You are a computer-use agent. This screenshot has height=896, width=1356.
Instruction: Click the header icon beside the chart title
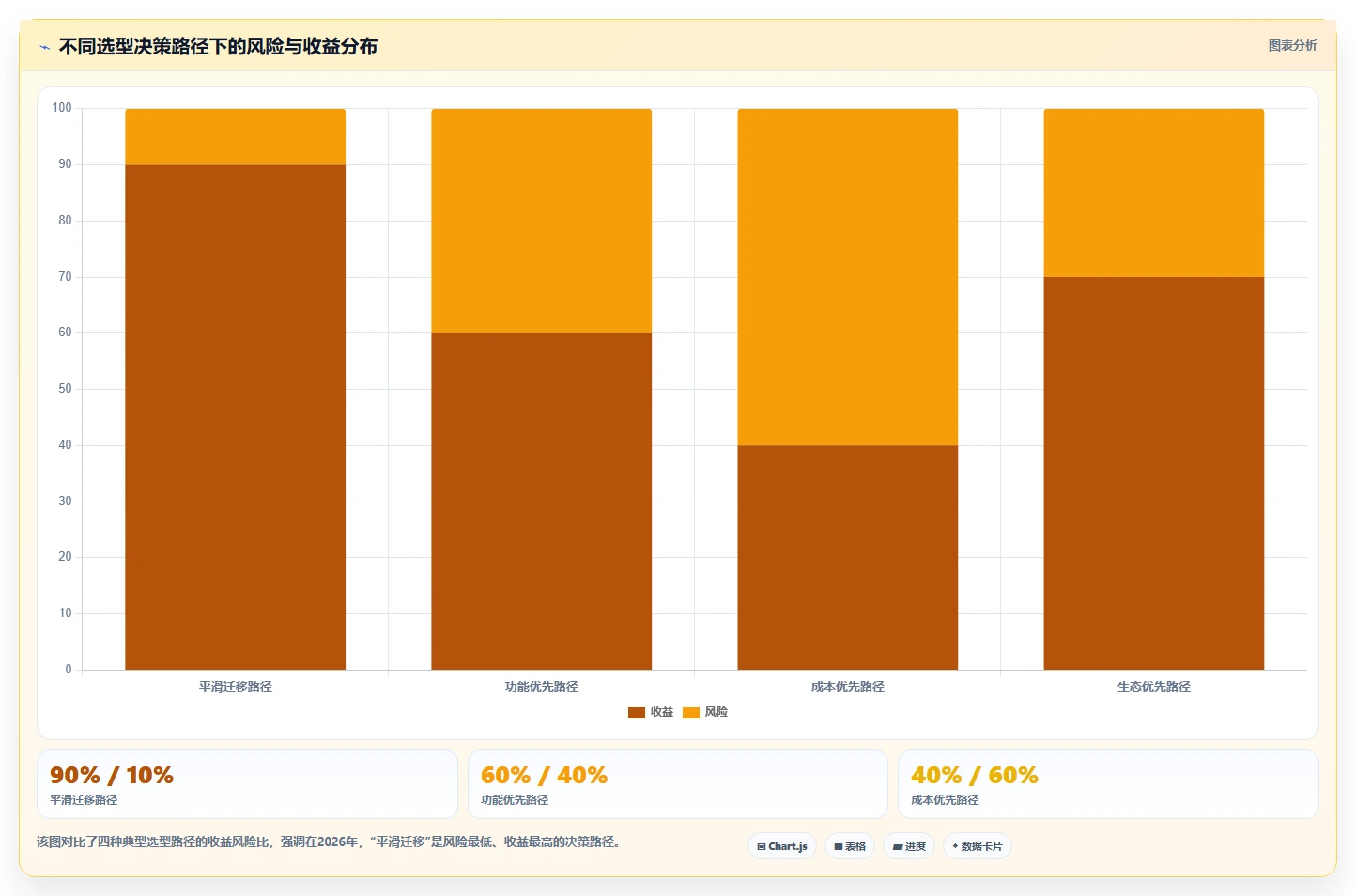click(x=44, y=47)
